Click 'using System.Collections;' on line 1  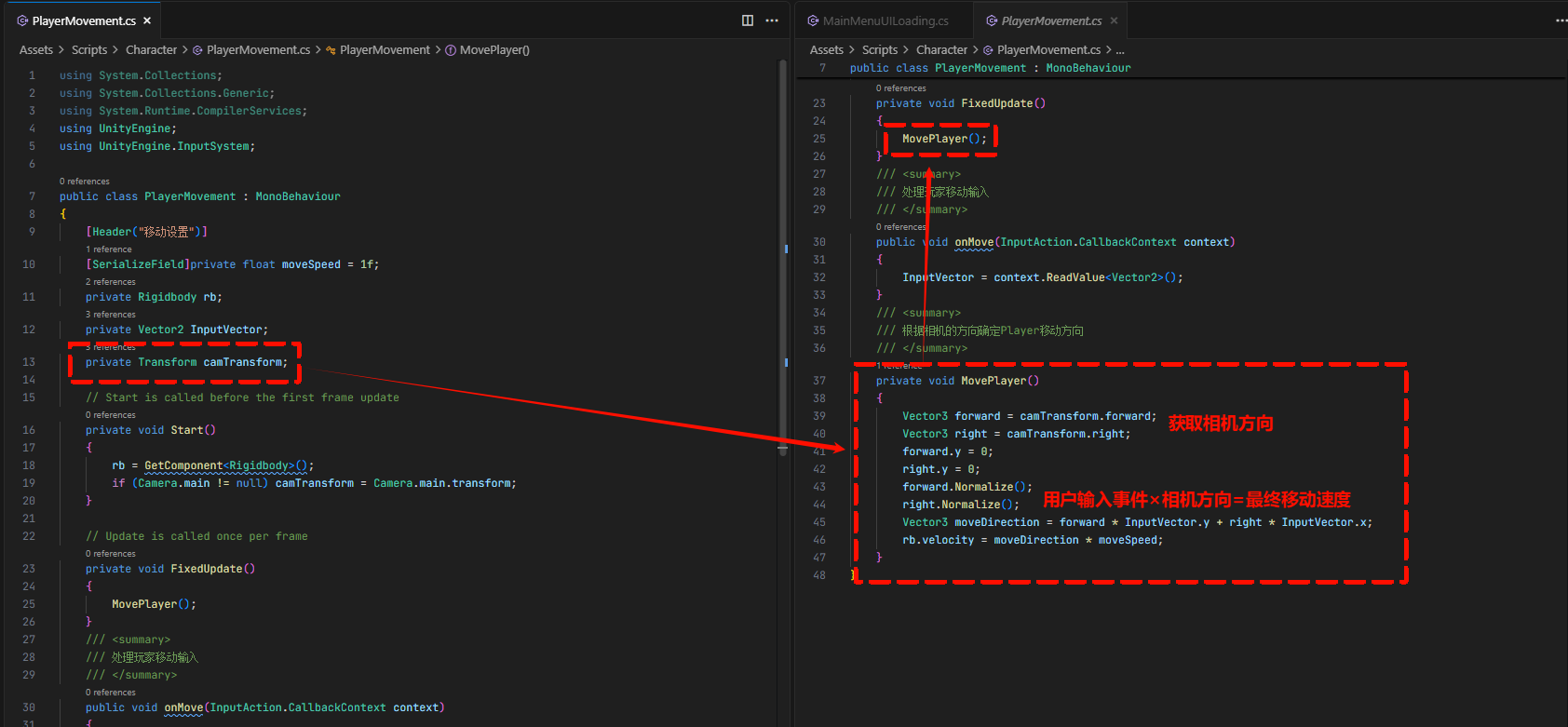(x=141, y=75)
